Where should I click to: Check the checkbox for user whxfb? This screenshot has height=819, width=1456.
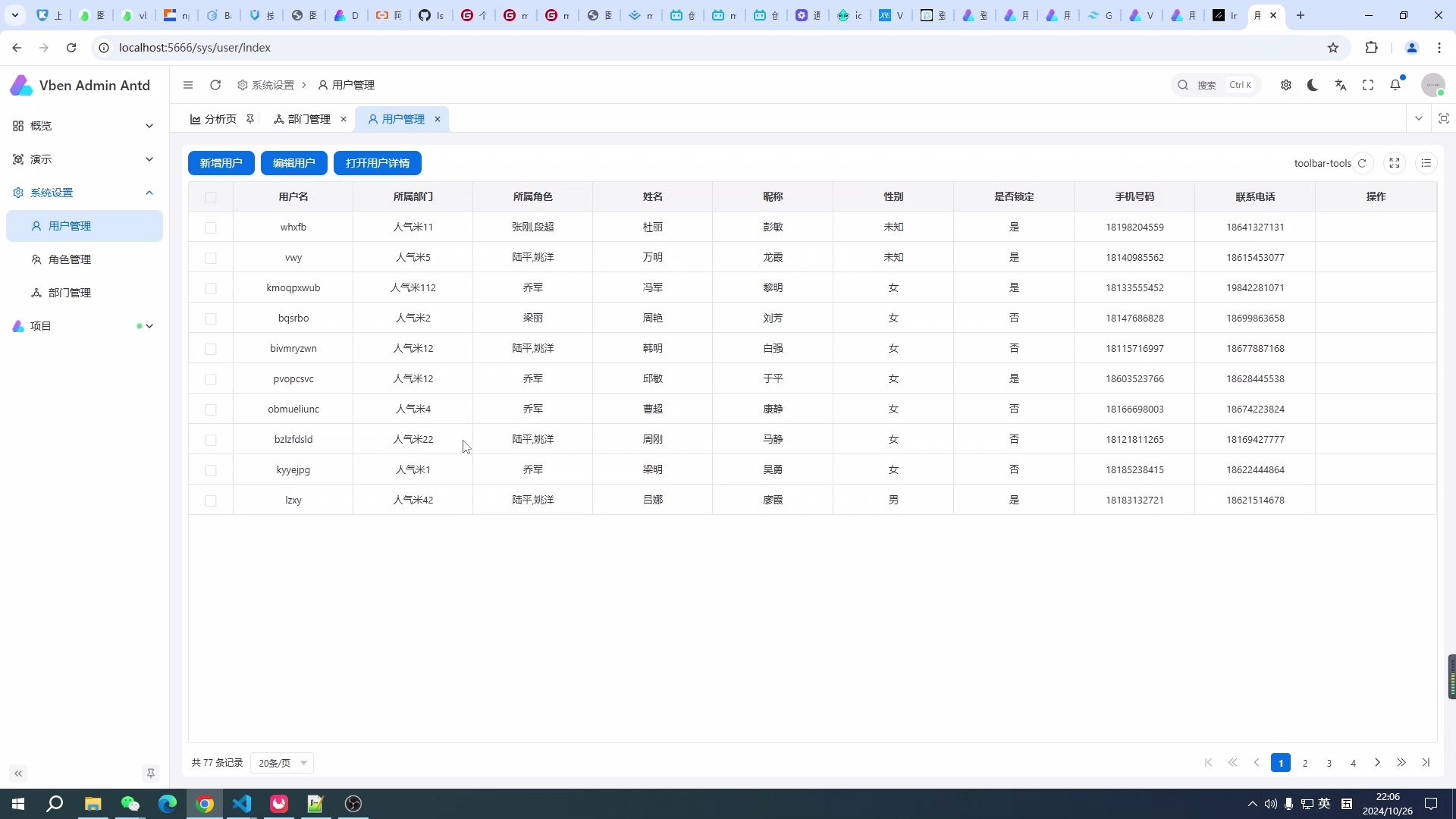click(211, 227)
